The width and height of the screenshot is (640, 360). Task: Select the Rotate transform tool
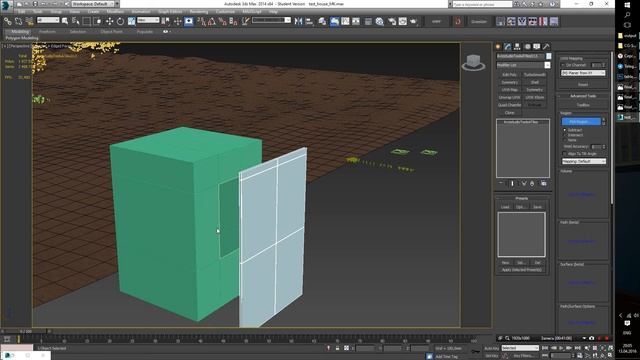point(120,21)
